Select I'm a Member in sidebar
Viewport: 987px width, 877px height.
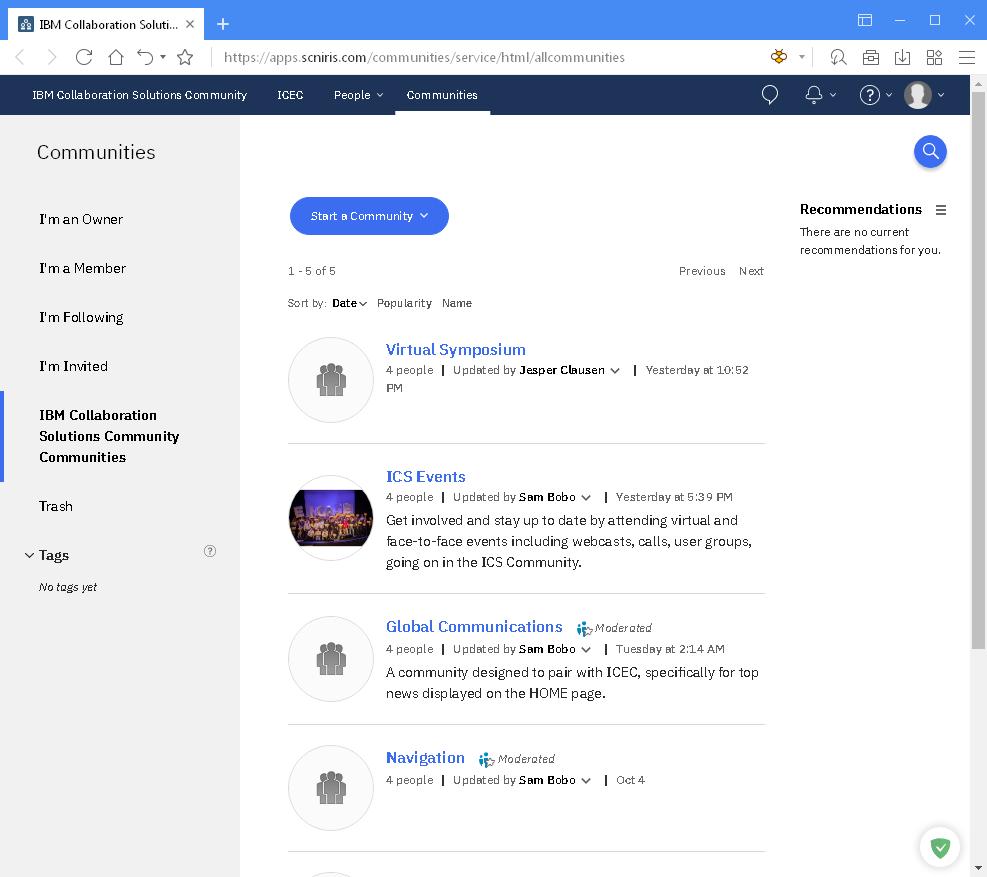(82, 268)
